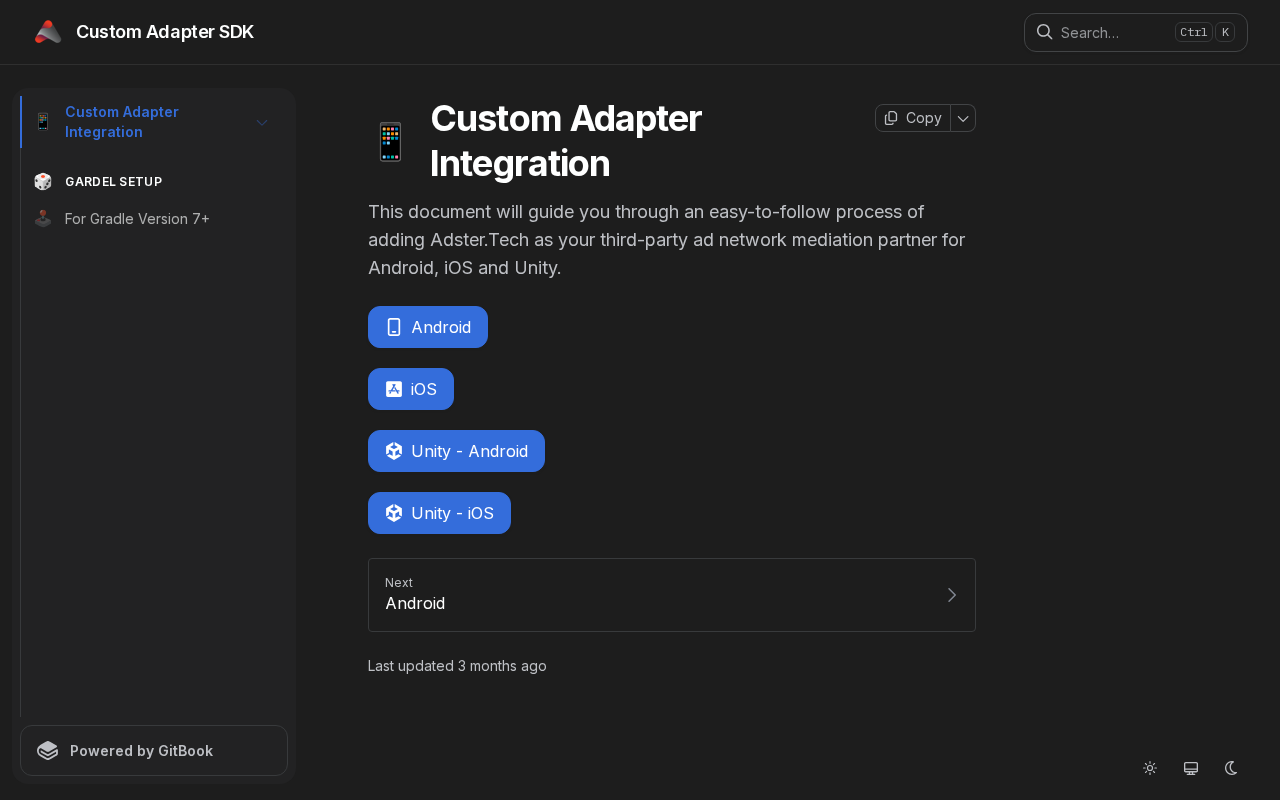Open For Gradle Version 7+ page
1280x800 pixels.
(137, 218)
